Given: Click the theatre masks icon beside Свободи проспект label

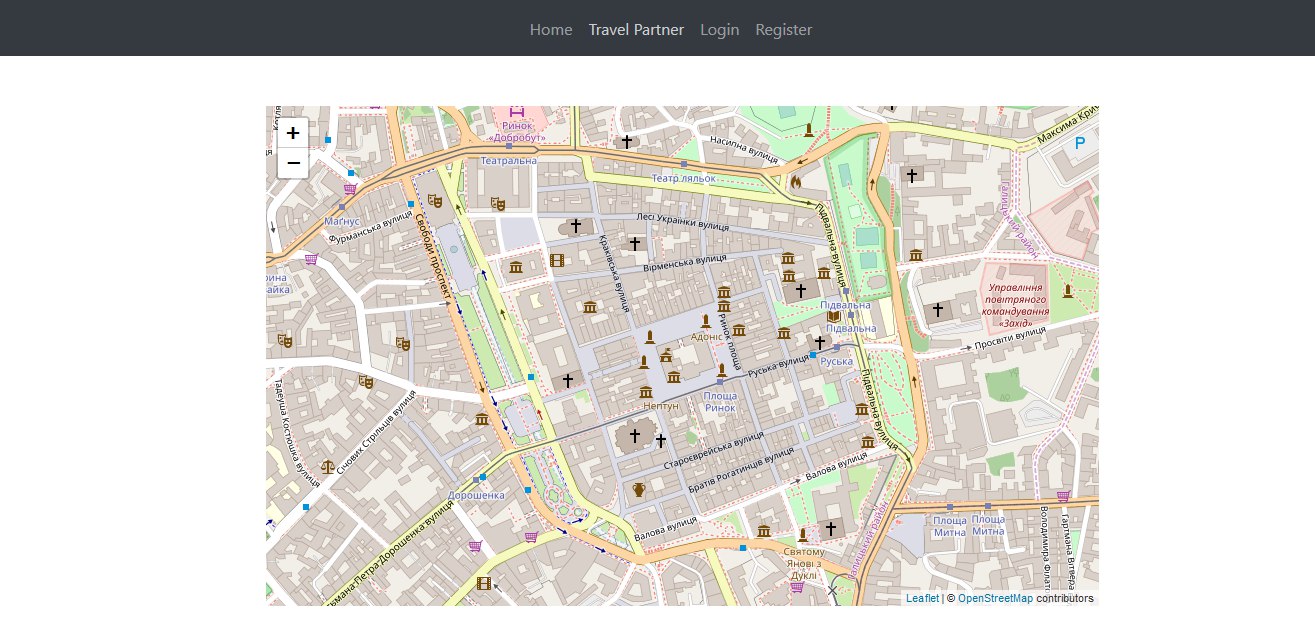Looking at the screenshot, I should pyautogui.click(x=434, y=201).
